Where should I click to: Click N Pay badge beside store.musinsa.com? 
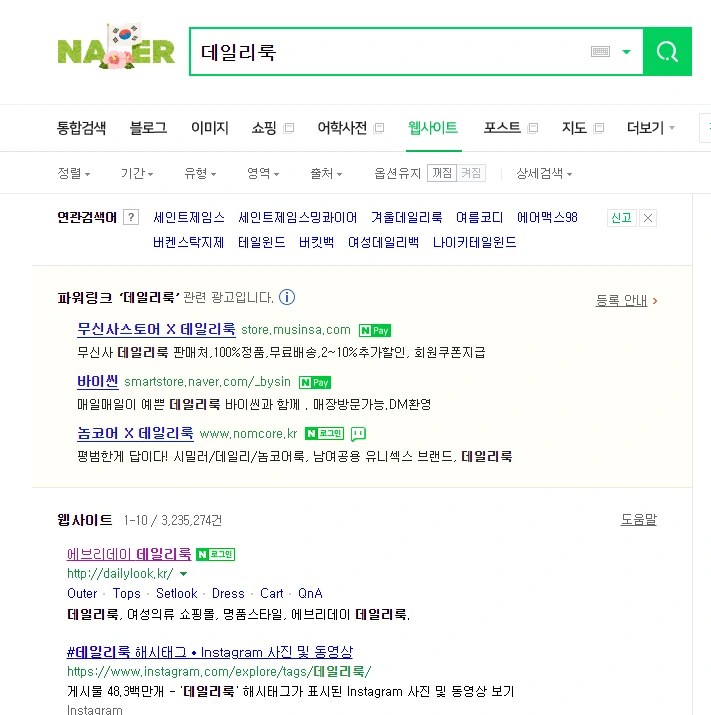(375, 330)
